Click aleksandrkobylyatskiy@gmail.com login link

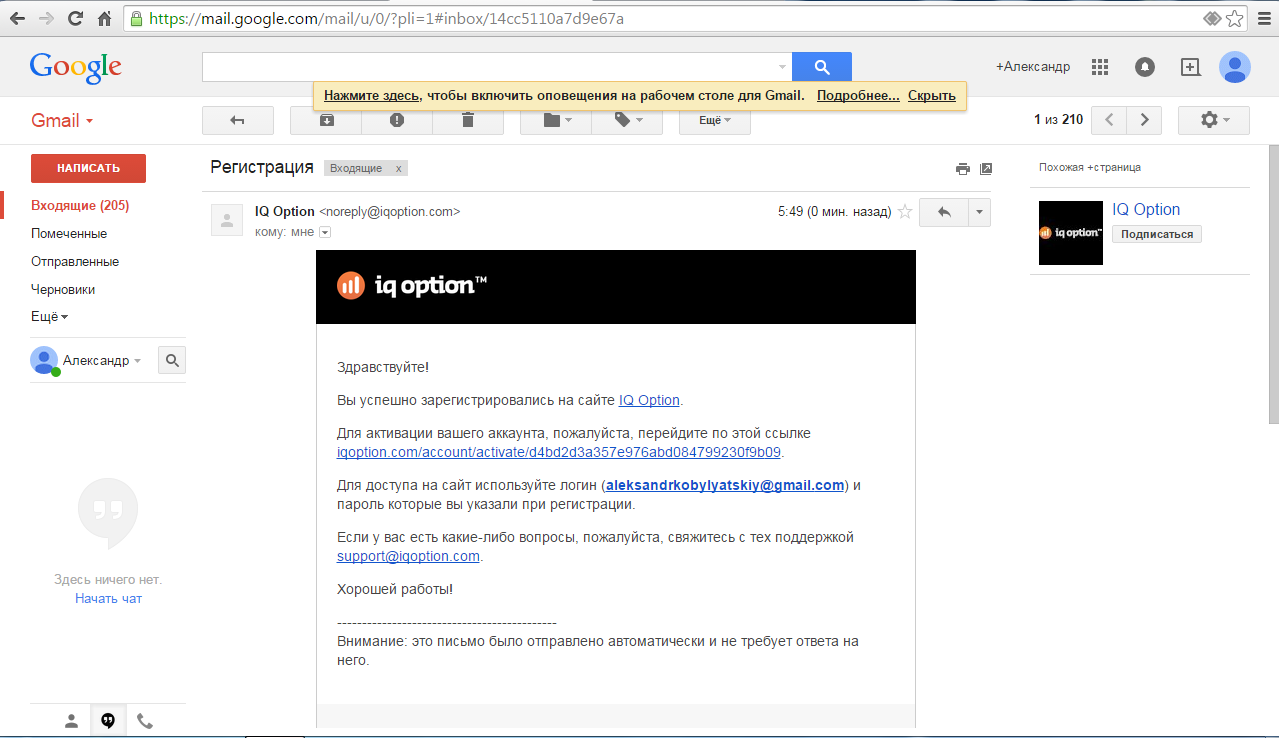coord(726,485)
